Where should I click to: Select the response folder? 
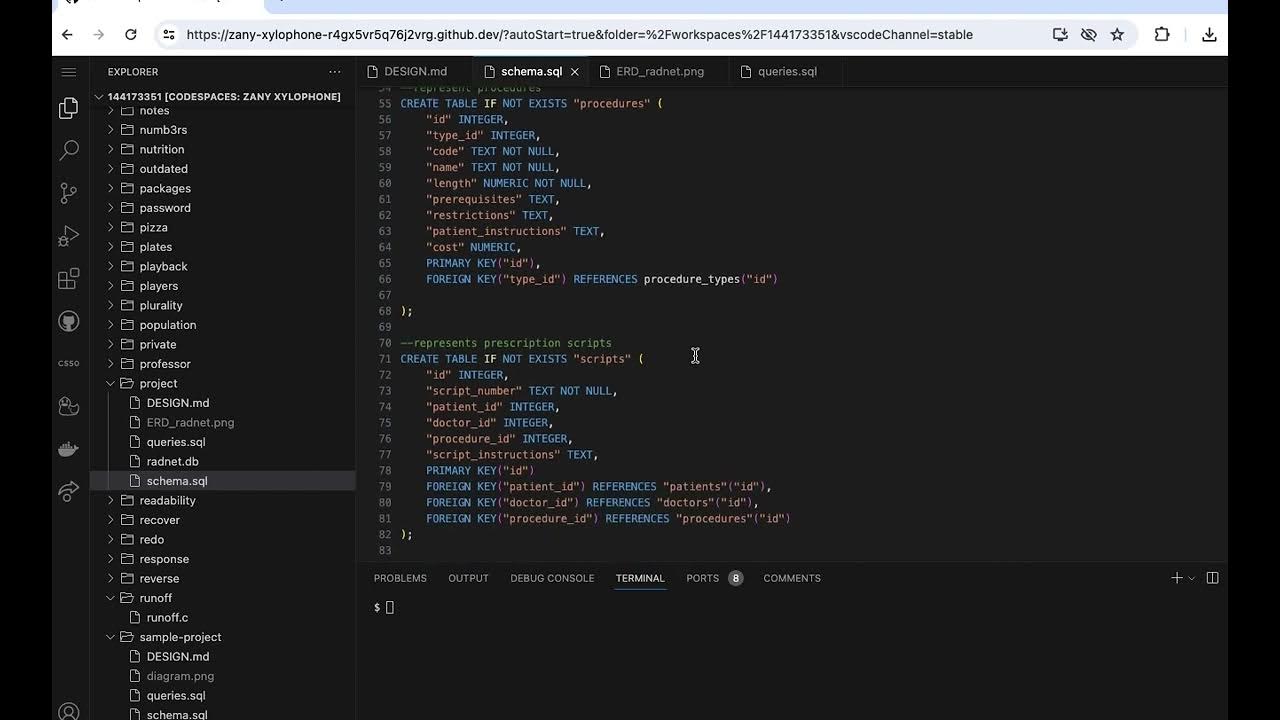[224, 559]
